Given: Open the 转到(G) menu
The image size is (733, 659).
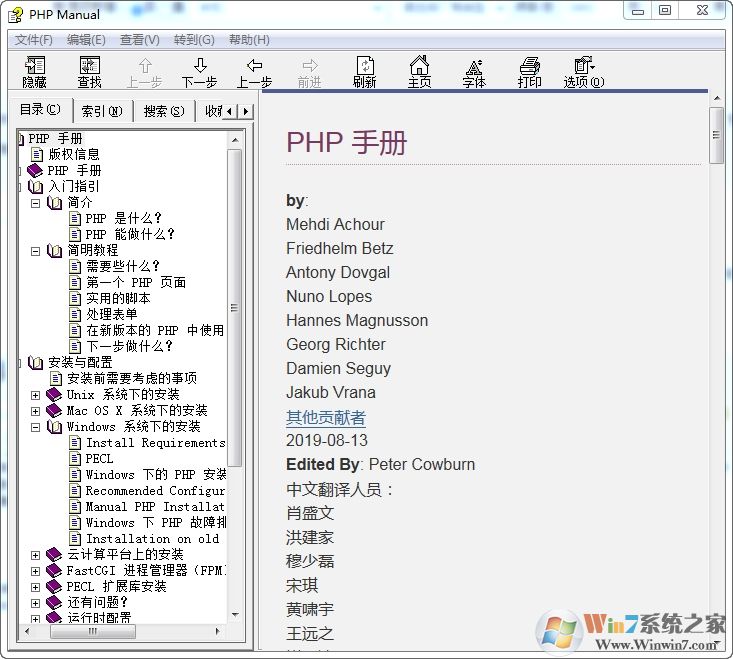Looking at the screenshot, I should coord(194,40).
